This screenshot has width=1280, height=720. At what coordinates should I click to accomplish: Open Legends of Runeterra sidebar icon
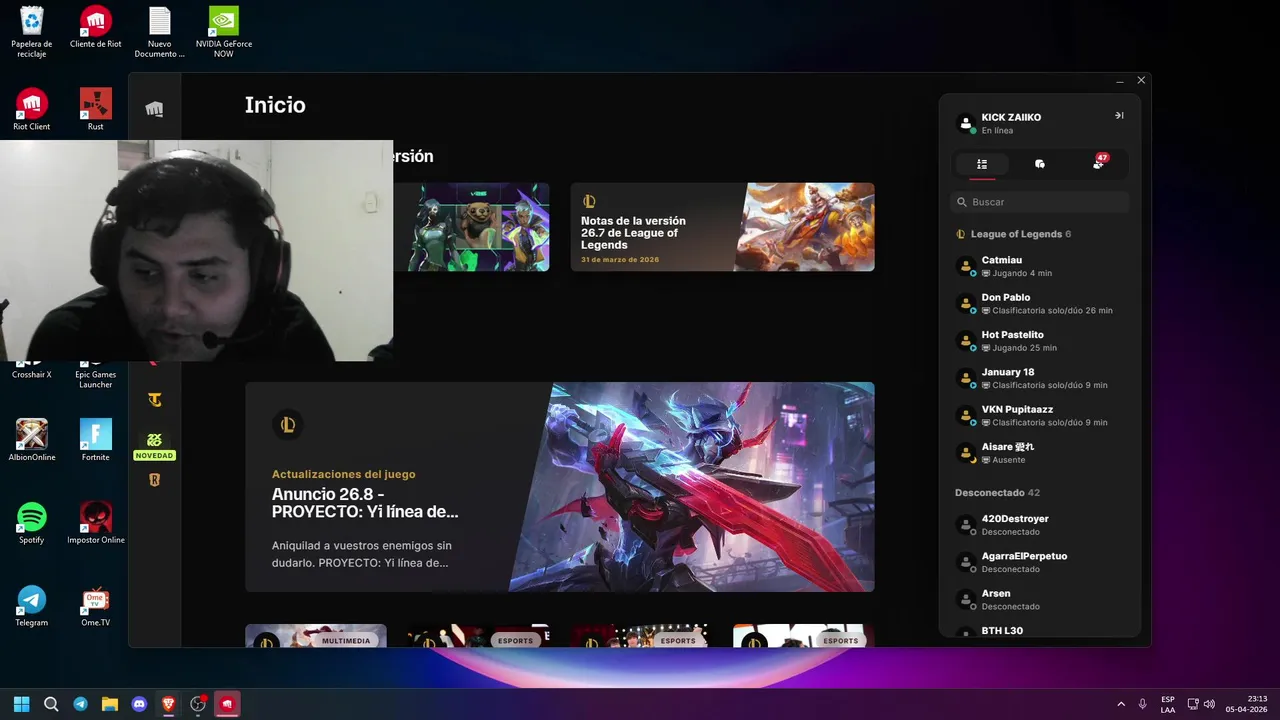(154, 480)
